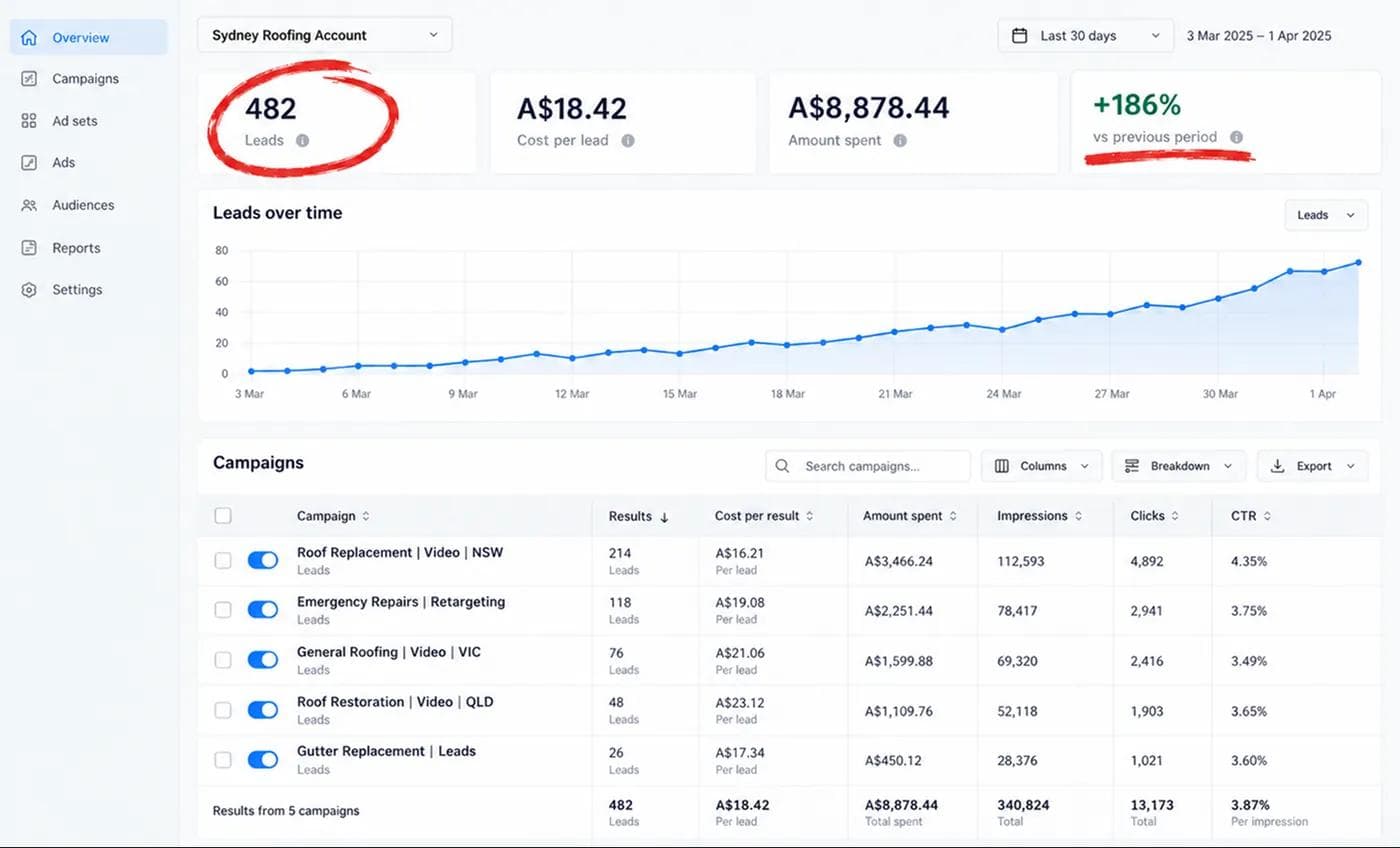Click the Campaigns sidebar icon

click(29, 79)
